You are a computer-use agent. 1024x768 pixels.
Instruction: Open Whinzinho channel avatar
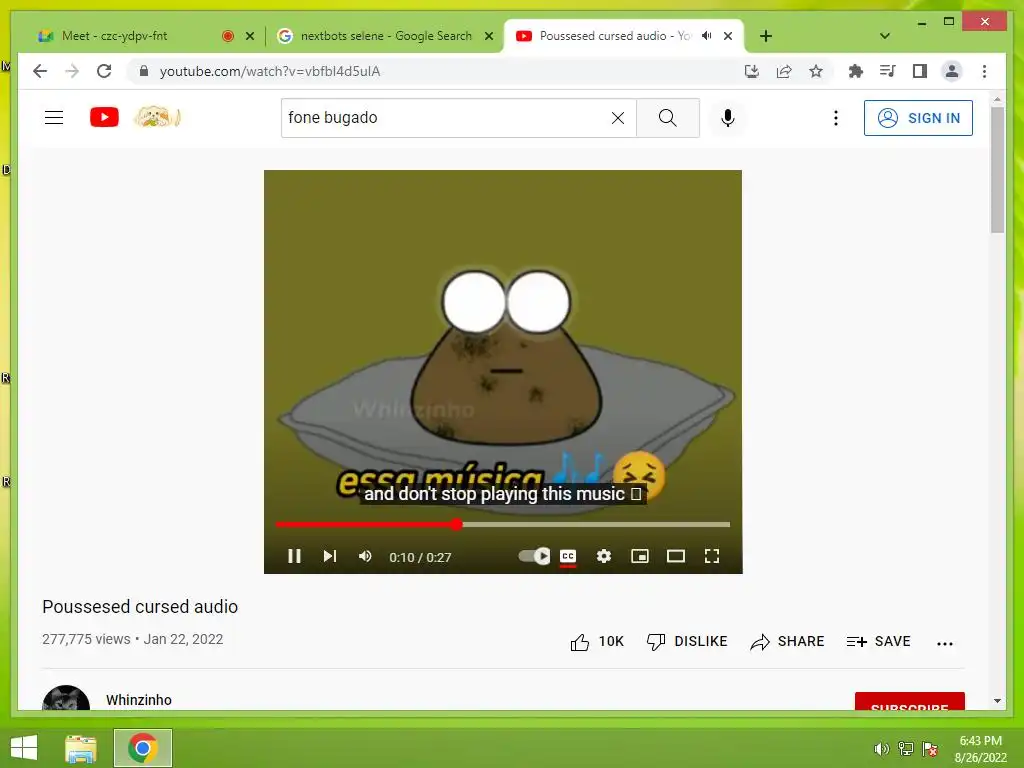[x=66, y=698]
